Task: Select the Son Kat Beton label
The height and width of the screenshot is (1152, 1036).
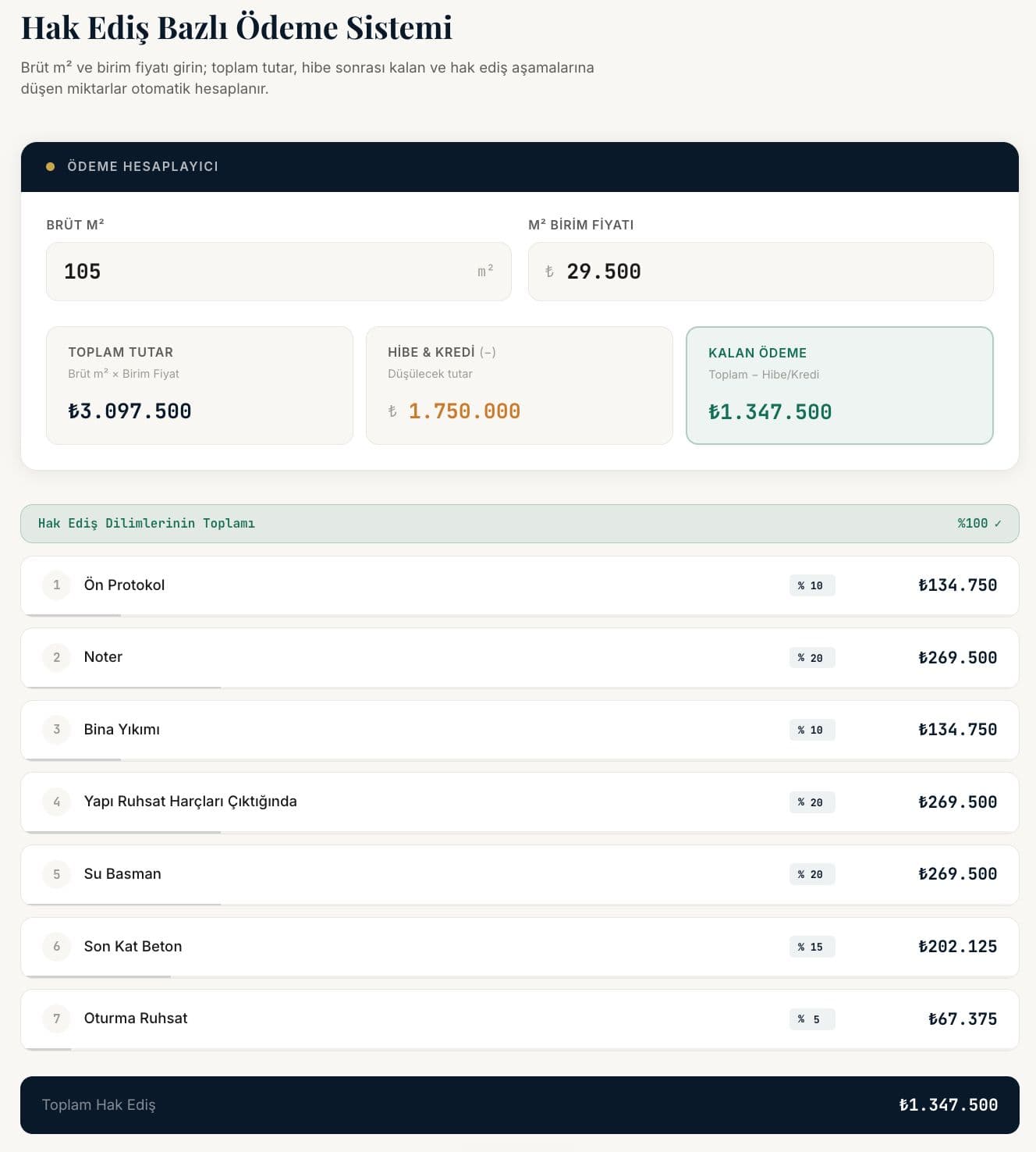Action: click(x=133, y=947)
